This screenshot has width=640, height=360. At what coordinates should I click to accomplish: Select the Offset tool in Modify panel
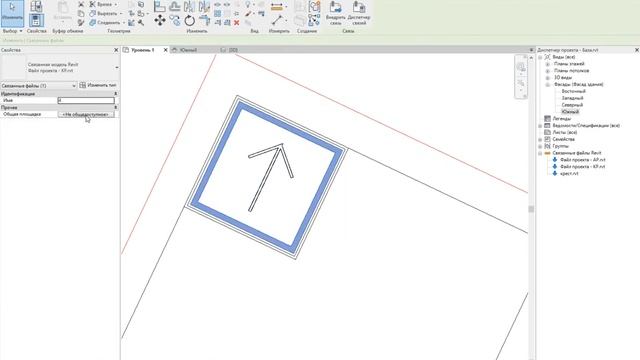(x=175, y=6)
